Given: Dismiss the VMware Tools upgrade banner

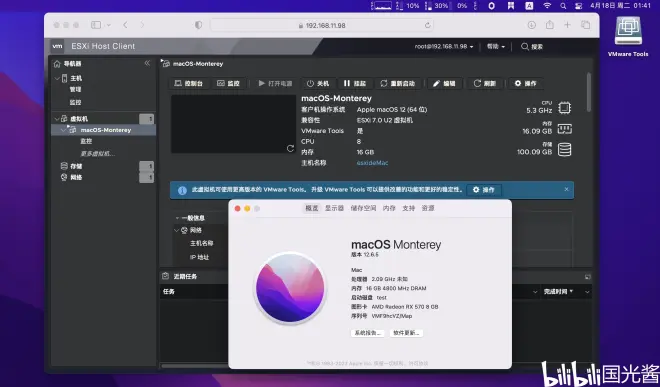Looking at the screenshot, I should [566, 189].
